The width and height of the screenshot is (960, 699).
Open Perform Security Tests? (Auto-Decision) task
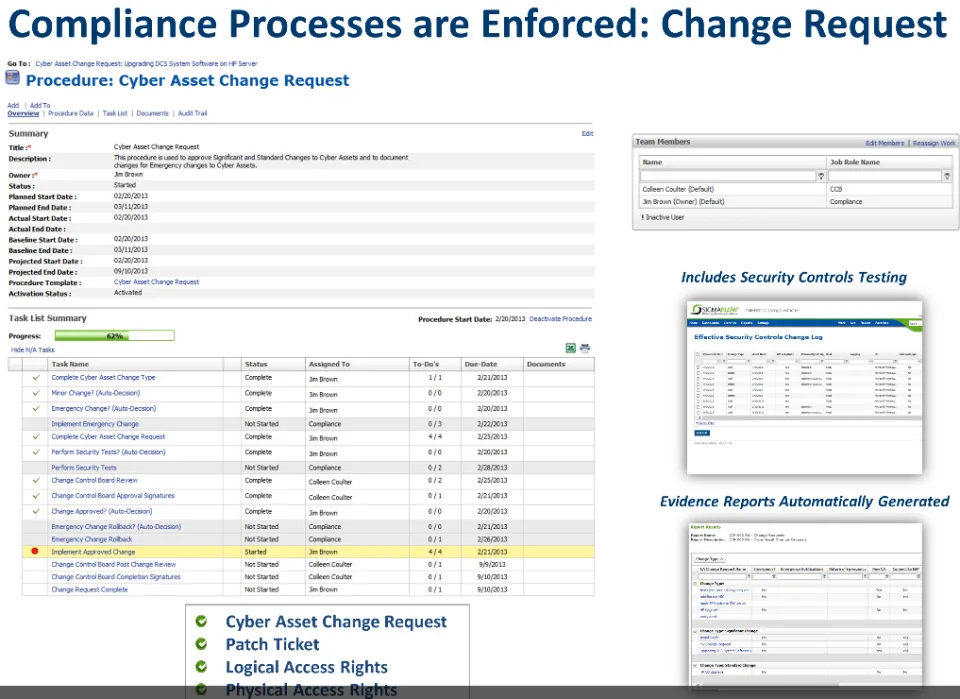(x=108, y=452)
